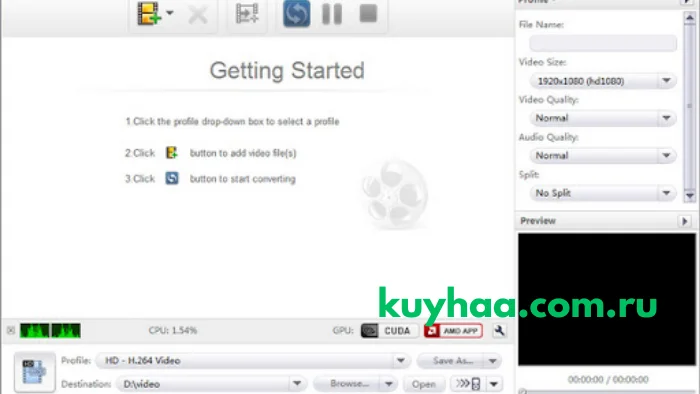The width and height of the screenshot is (700, 394).
Task: Open the Profile dropdown HD - H.264 Video
Action: (253, 361)
